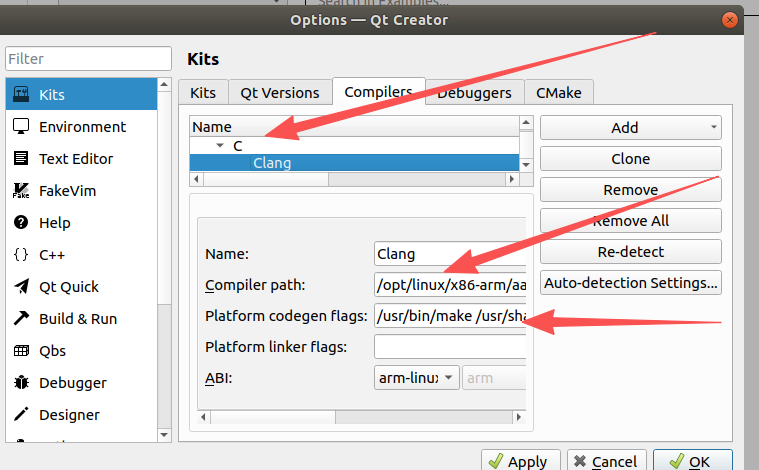Click the Re-detect button
Viewport: 759px width, 470px height.
click(x=630, y=252)
